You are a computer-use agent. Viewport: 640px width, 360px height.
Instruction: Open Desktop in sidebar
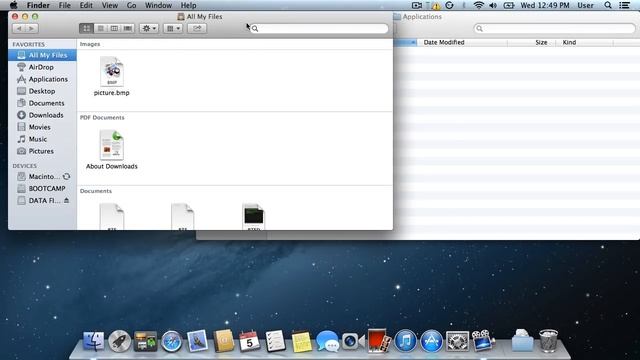(42, 91)
